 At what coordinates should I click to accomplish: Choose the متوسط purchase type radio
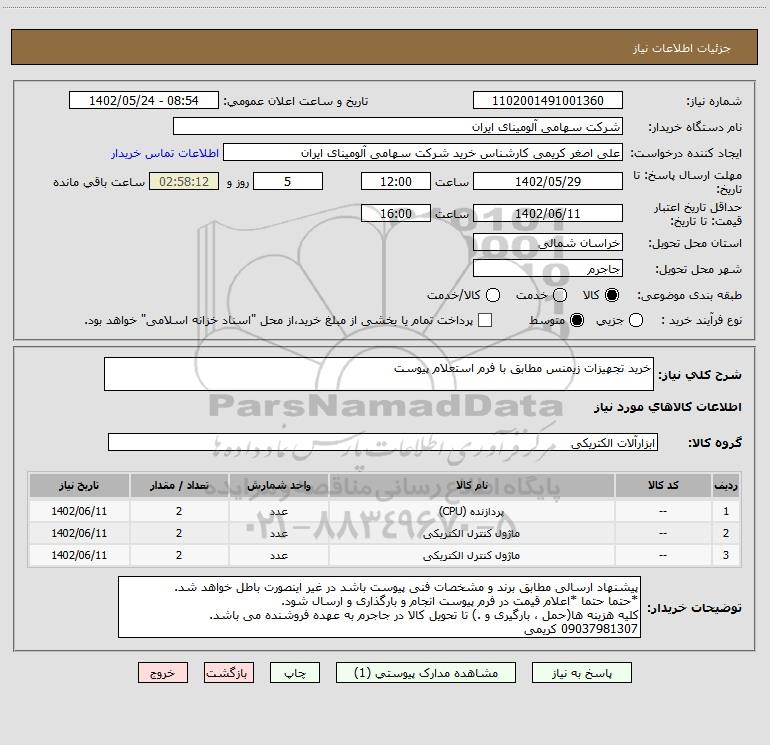(x=577, y=320)
